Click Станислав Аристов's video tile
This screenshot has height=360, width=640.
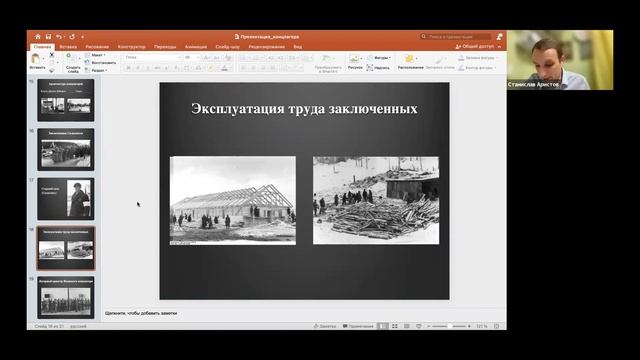(x=560, y=60)
